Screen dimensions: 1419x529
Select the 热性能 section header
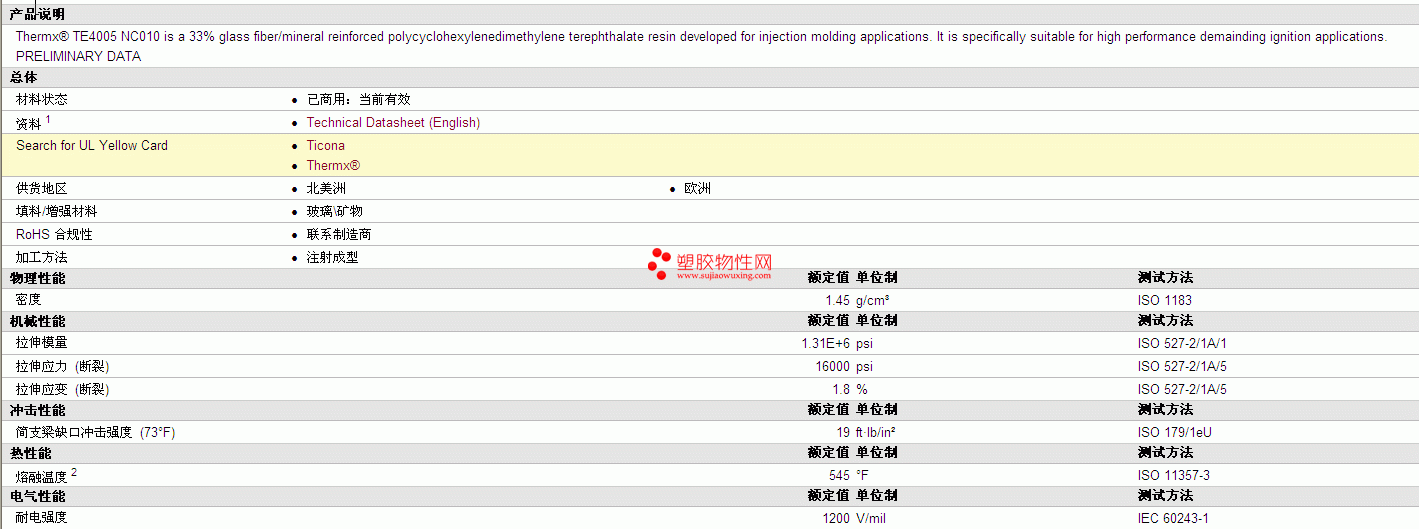coord(31,453)
